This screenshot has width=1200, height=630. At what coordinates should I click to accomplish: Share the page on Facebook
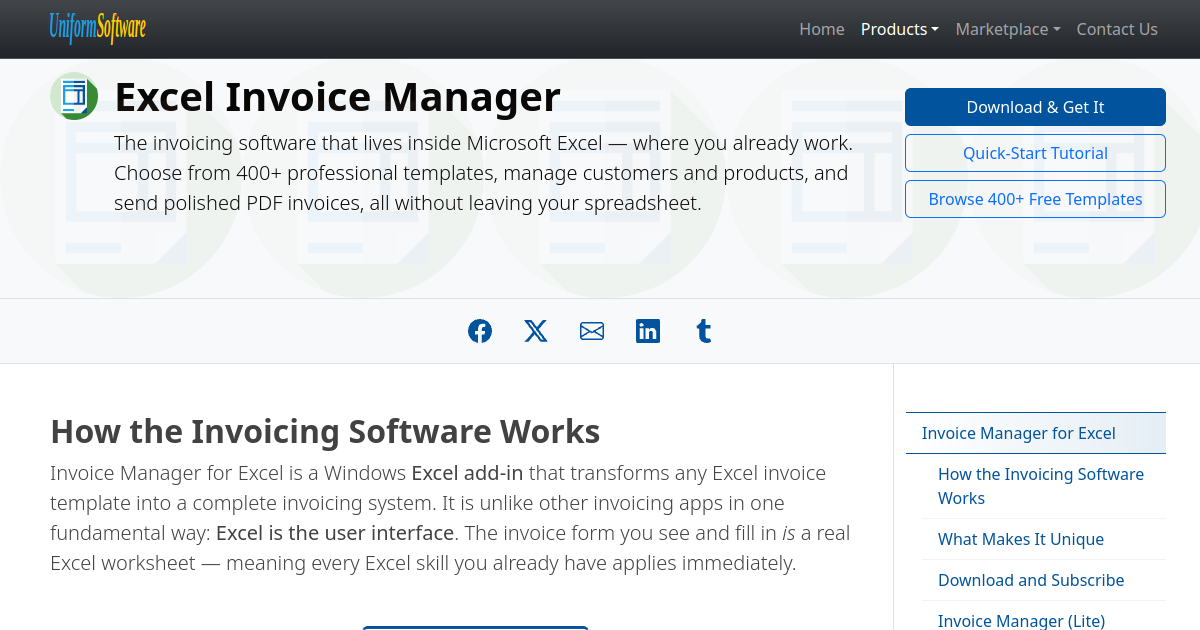tap(480, 331)
